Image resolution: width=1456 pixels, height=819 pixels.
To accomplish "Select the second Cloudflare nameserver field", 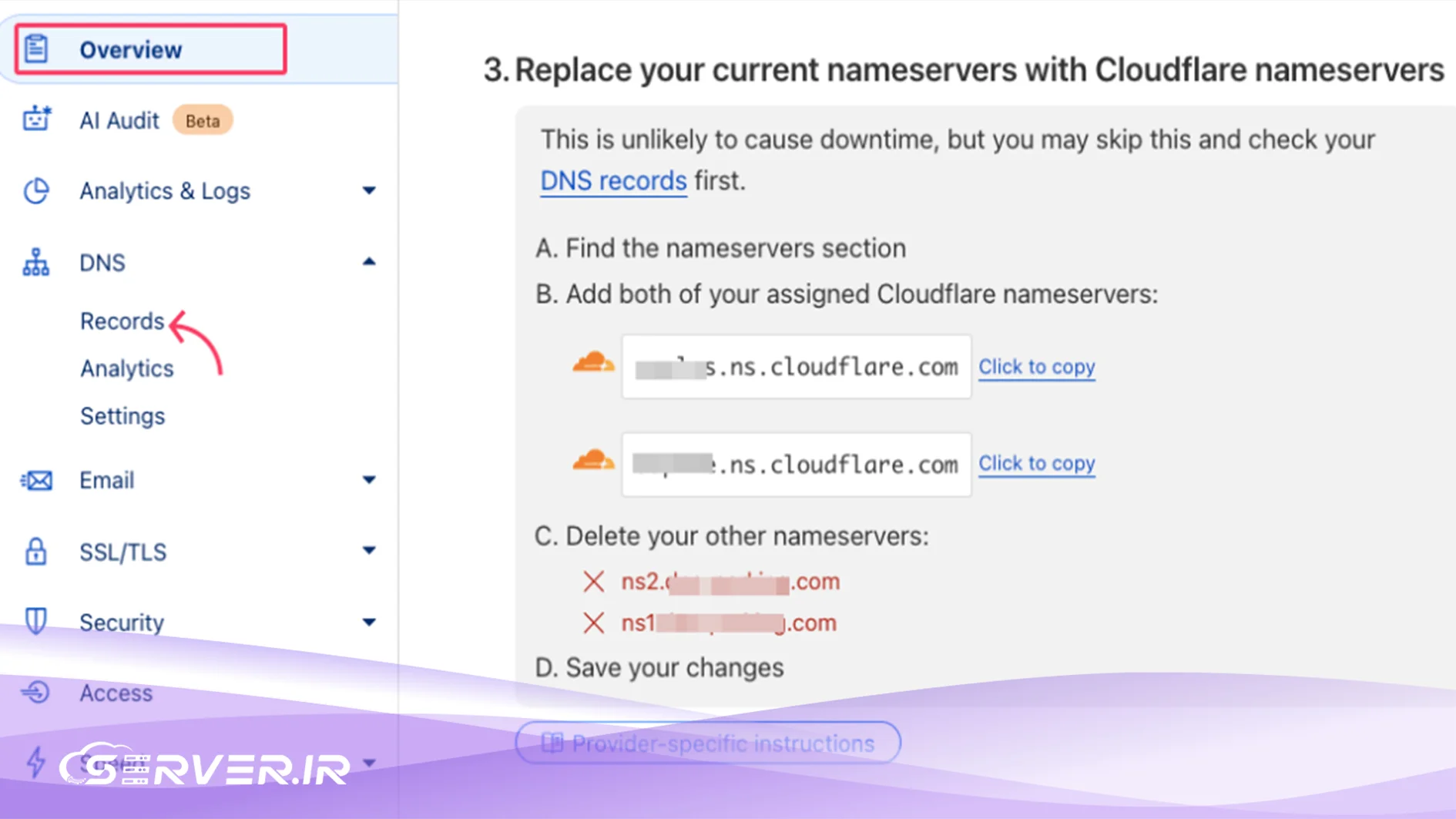I will 797,465.
